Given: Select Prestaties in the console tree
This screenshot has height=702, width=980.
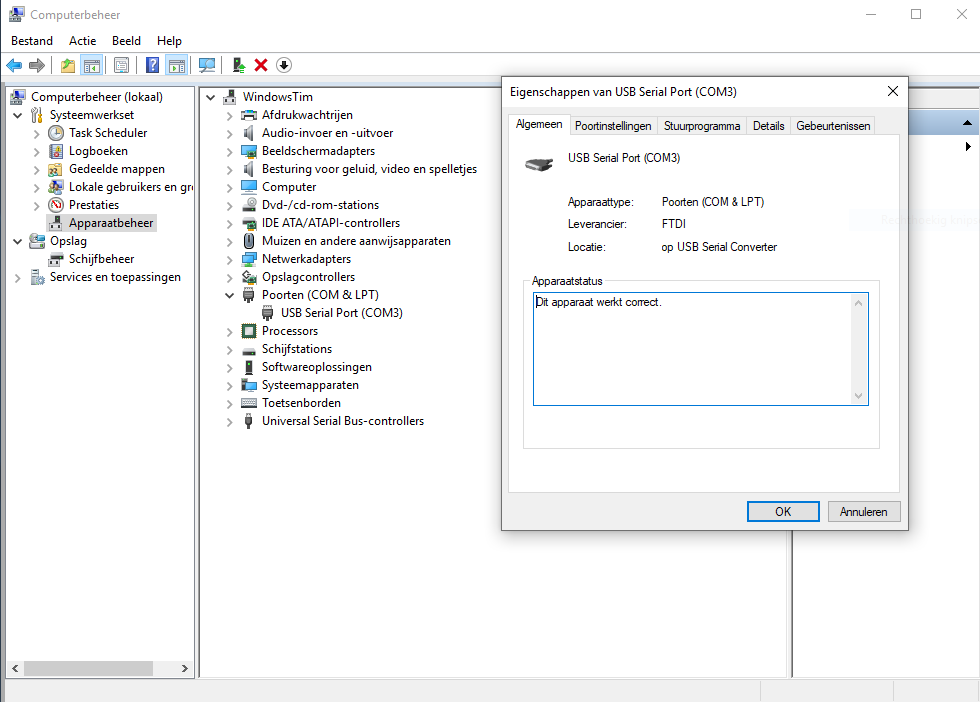Looking at the screenshot, I should [94, 204].
